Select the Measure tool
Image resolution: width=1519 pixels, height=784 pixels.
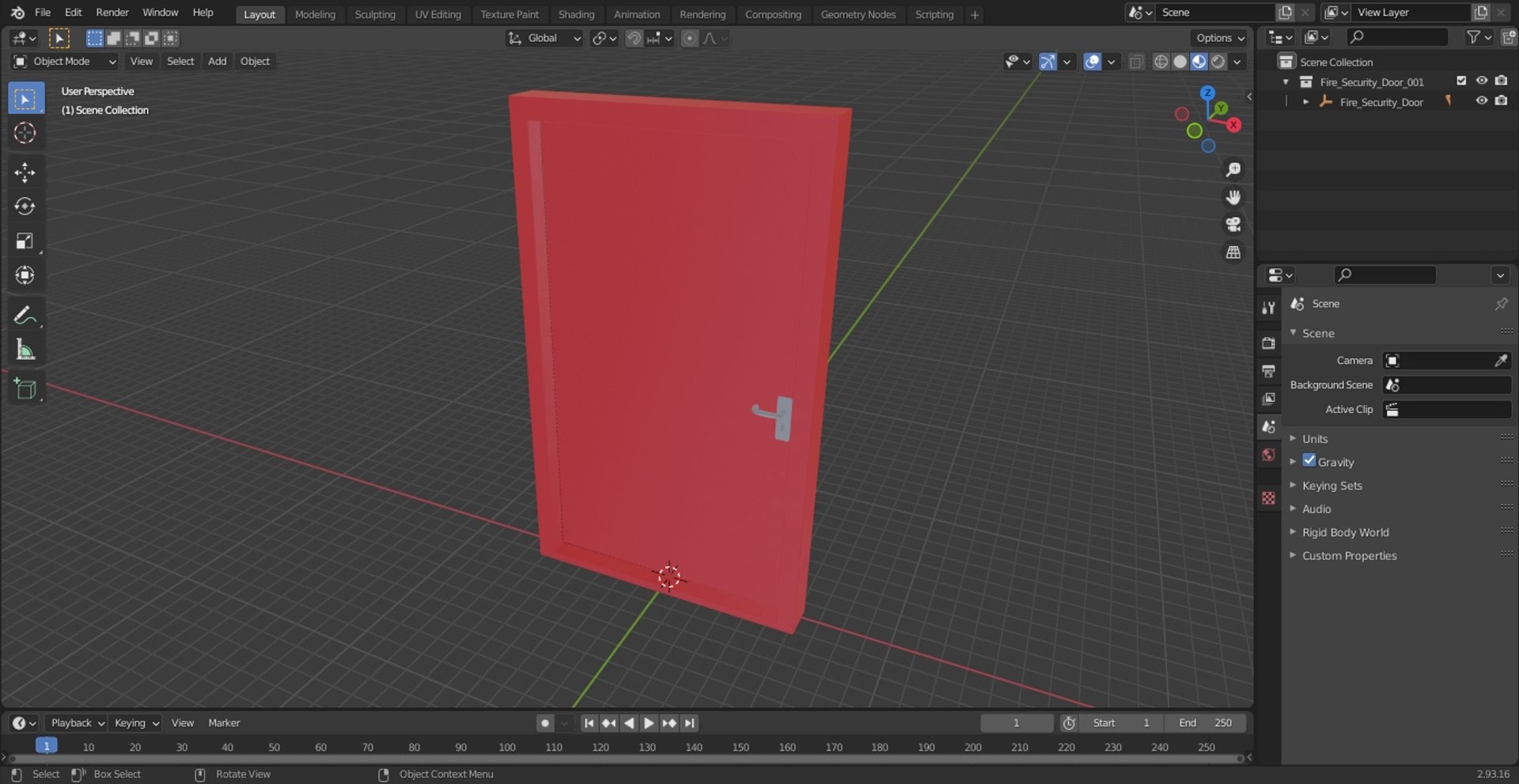point(25,350)
